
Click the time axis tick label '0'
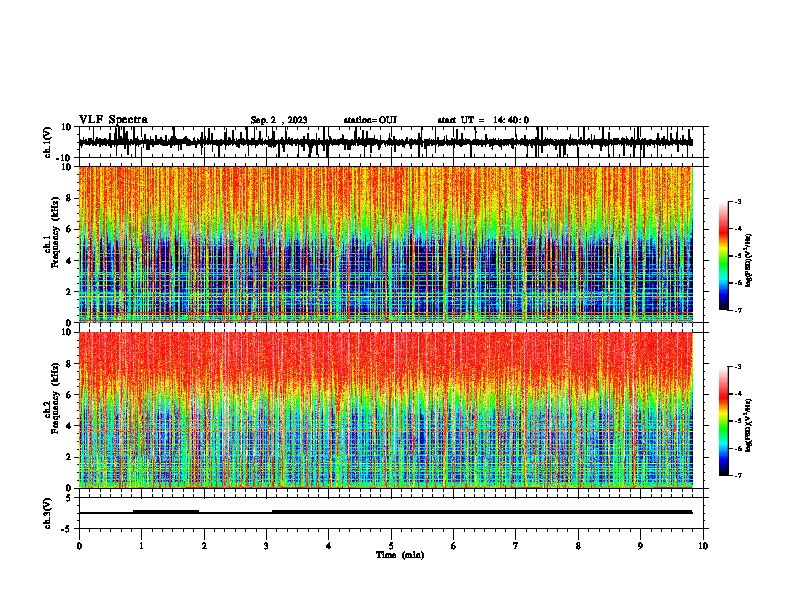[x=79, y=546]
